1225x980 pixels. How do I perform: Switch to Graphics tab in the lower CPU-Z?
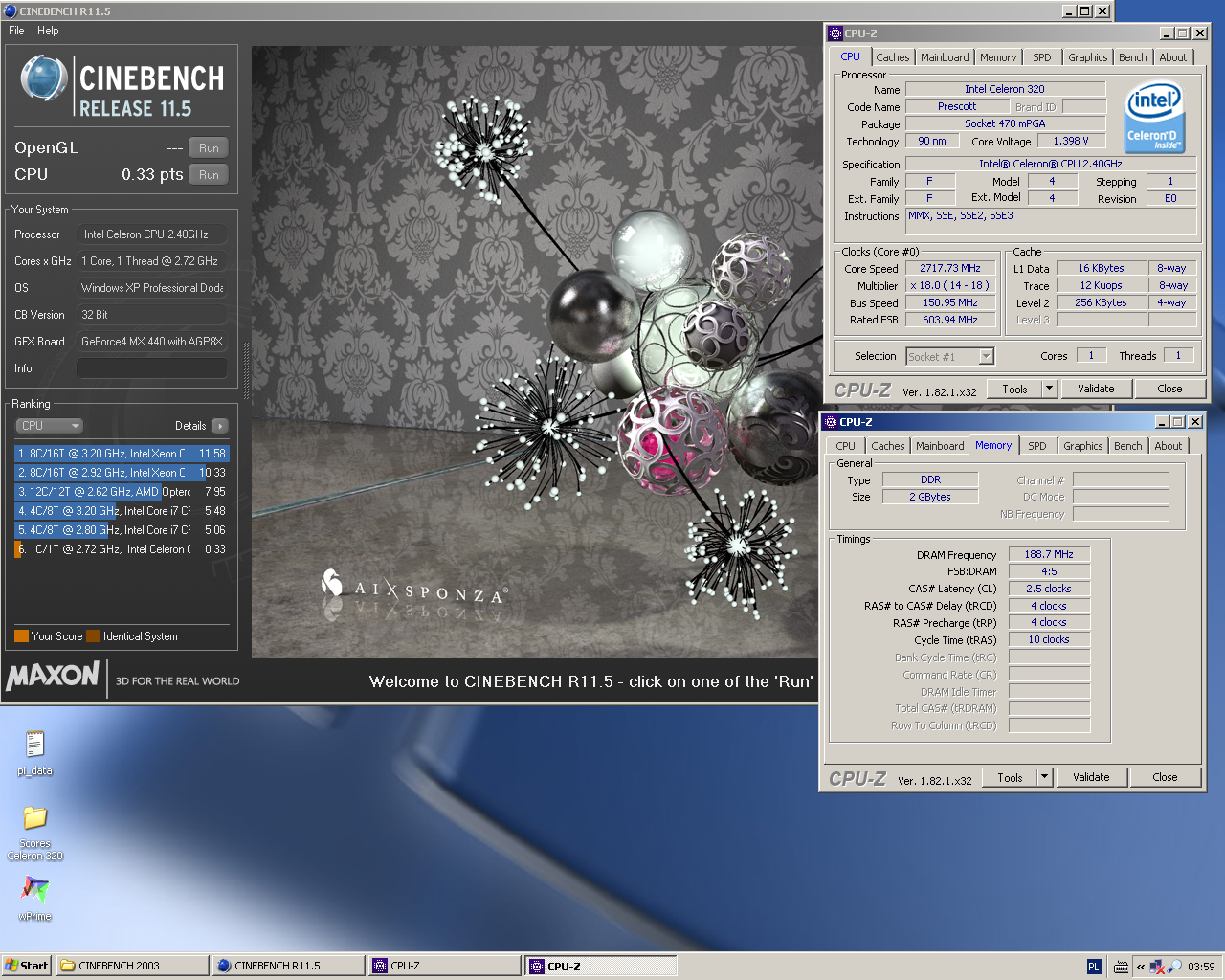point(1083,446)
